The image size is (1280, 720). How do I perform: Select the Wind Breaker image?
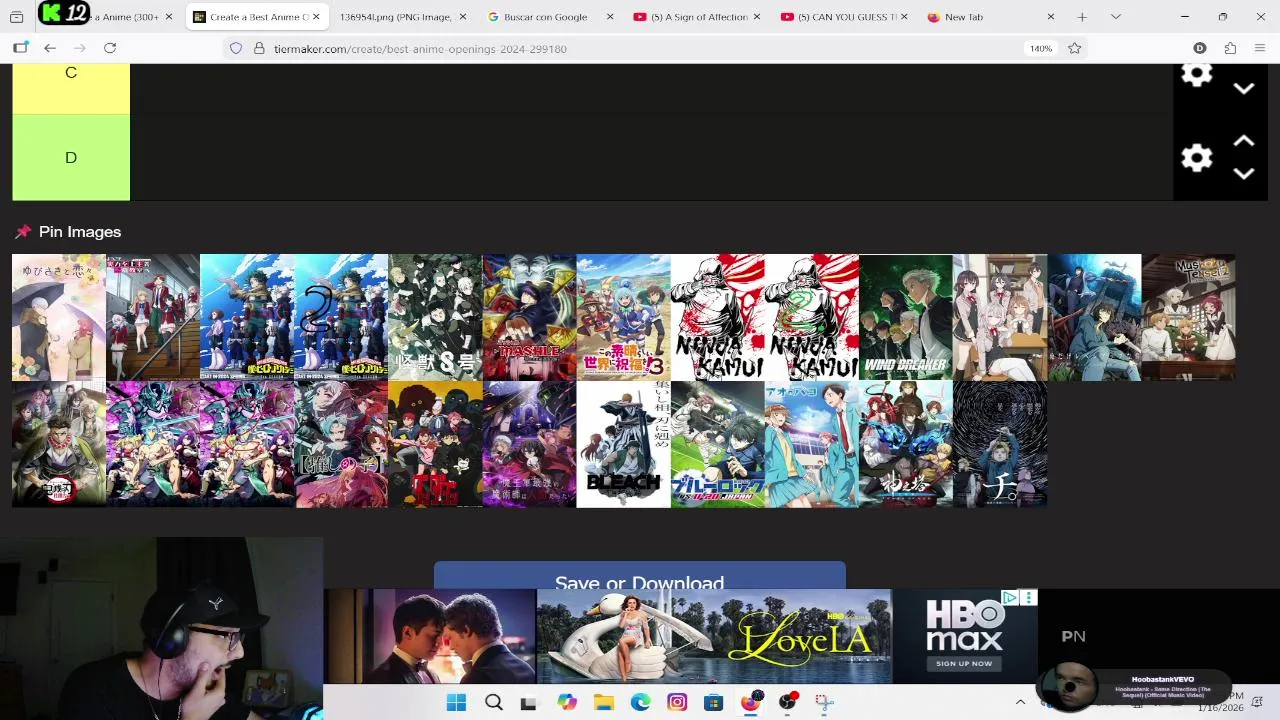pyautogui.click(x=905, y=317)
